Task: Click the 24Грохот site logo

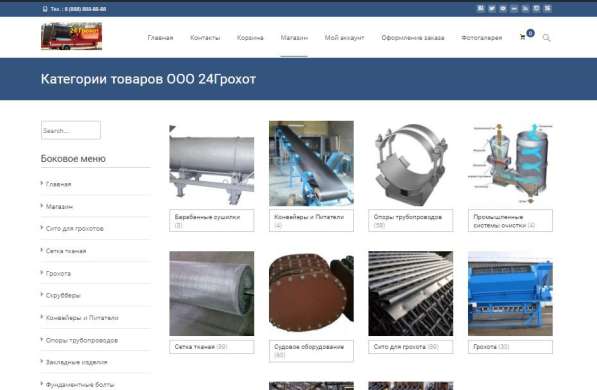Action: point(72,36)
